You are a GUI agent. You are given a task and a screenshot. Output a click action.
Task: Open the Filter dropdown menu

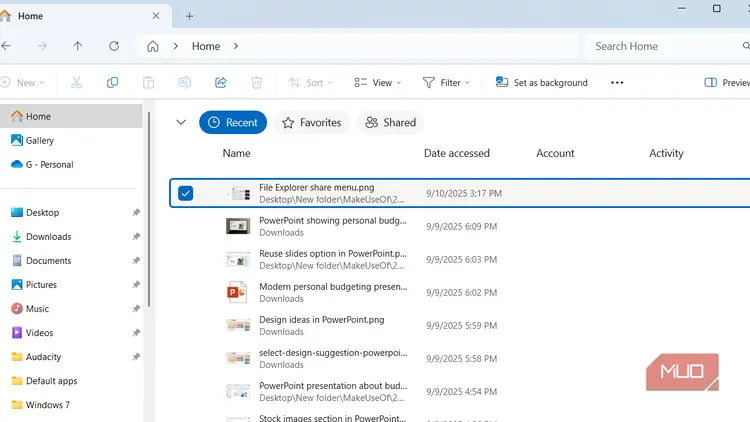[x=446, y=83]
